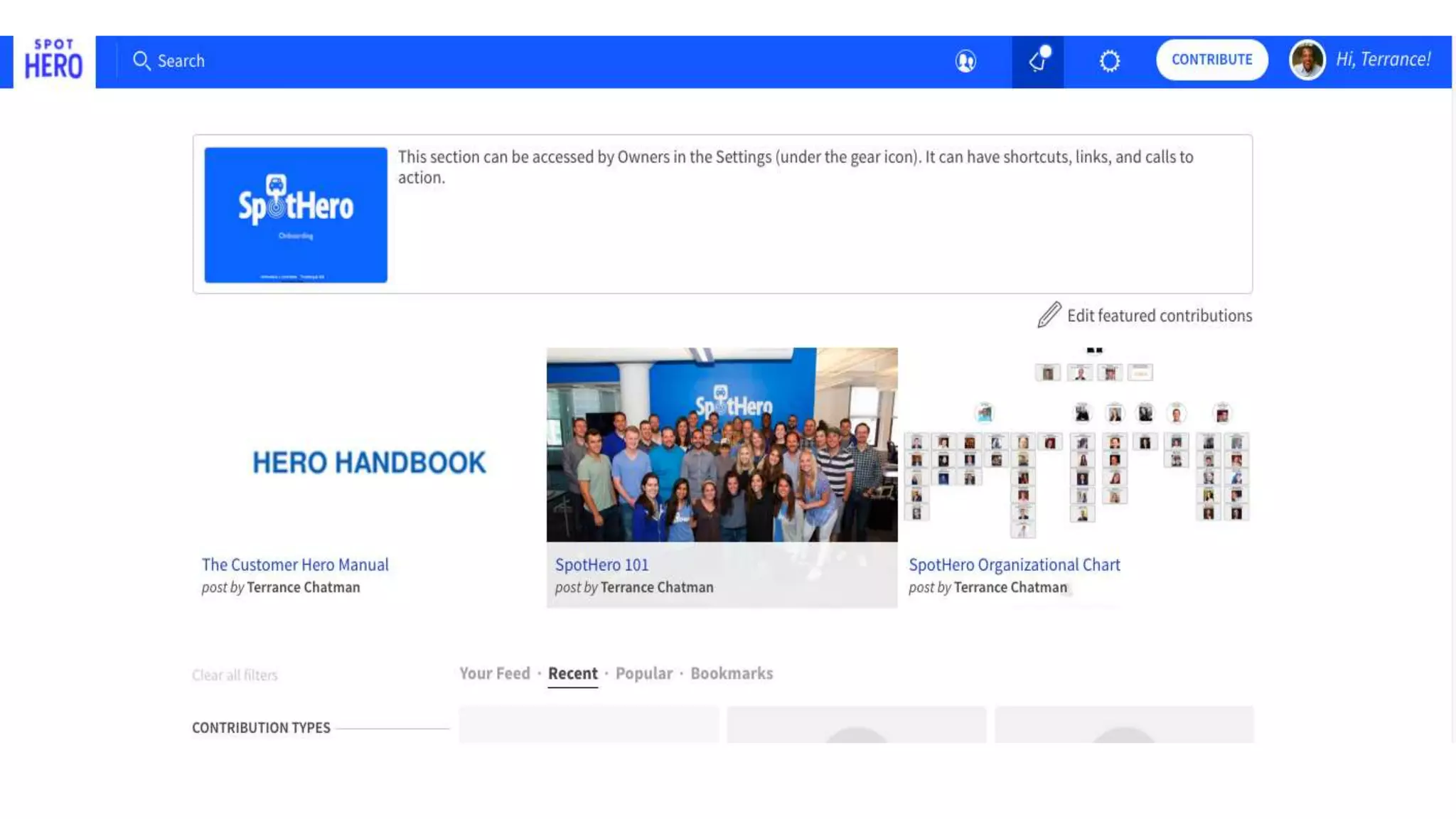Open The Customer Hero Manual link
The width and height of the screenshot is (1456, 819).
pyautogui.click(x=295, y=564)
